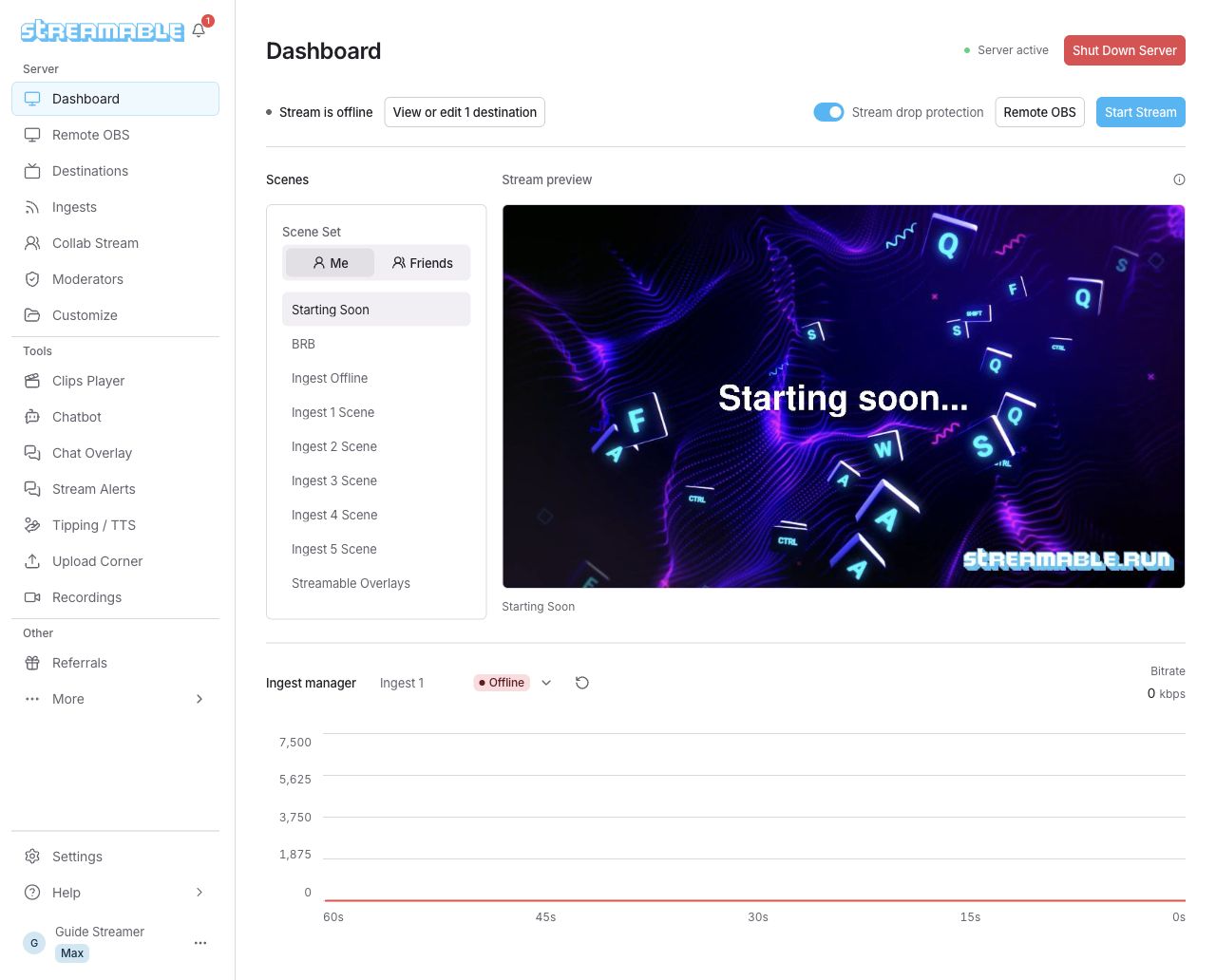This screenshot has height=980, width=1216.
Task: Select the BRB scene
Action: pyautogui.click(x=376, y=344)
